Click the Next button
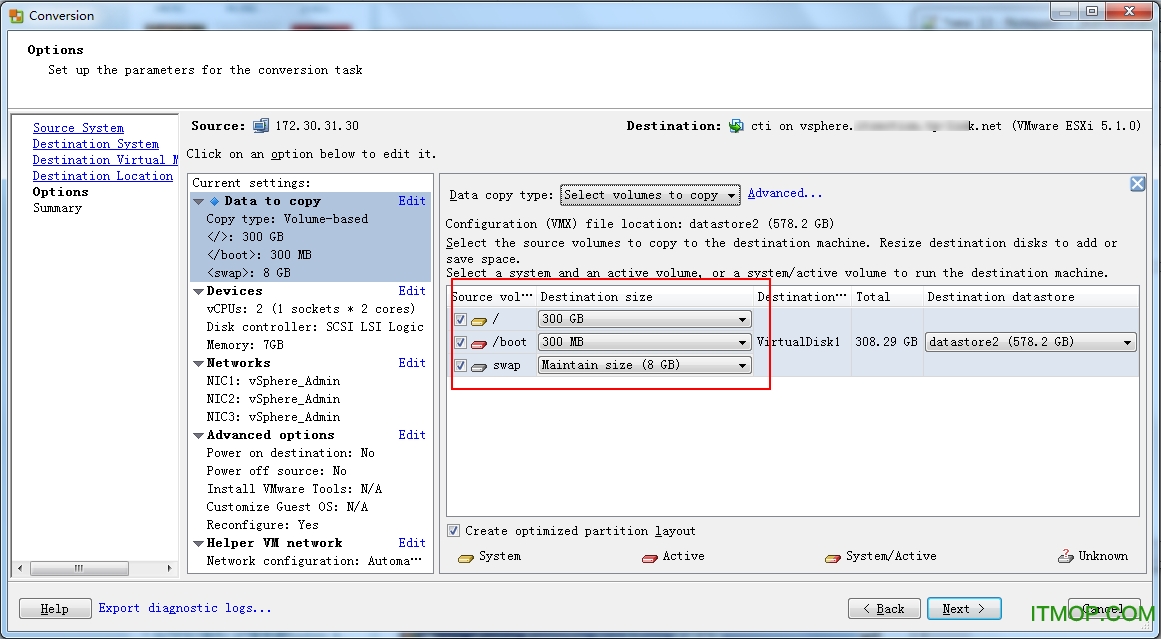The image size is (1161, 639). point(964,609)
